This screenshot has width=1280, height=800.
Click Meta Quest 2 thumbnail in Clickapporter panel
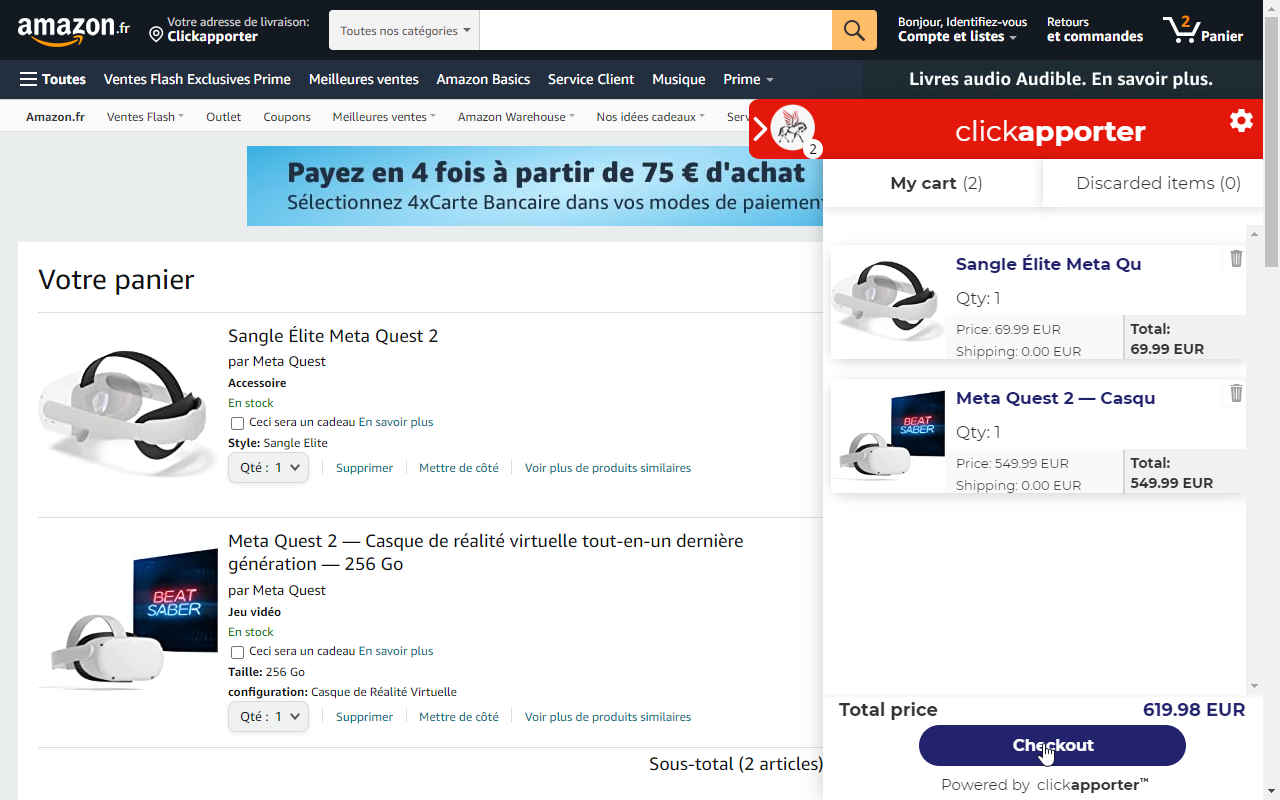[888, 436]
